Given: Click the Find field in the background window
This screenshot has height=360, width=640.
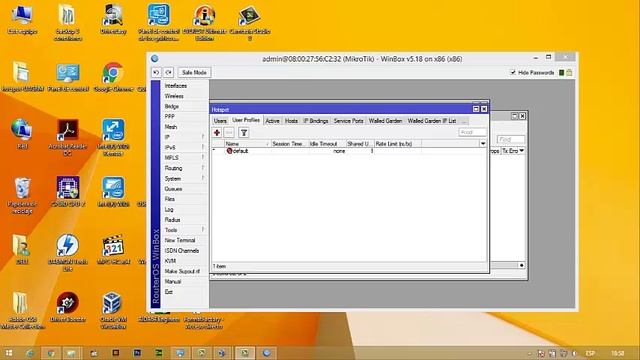Looking at the screenshot, I should tap(511, 140).
